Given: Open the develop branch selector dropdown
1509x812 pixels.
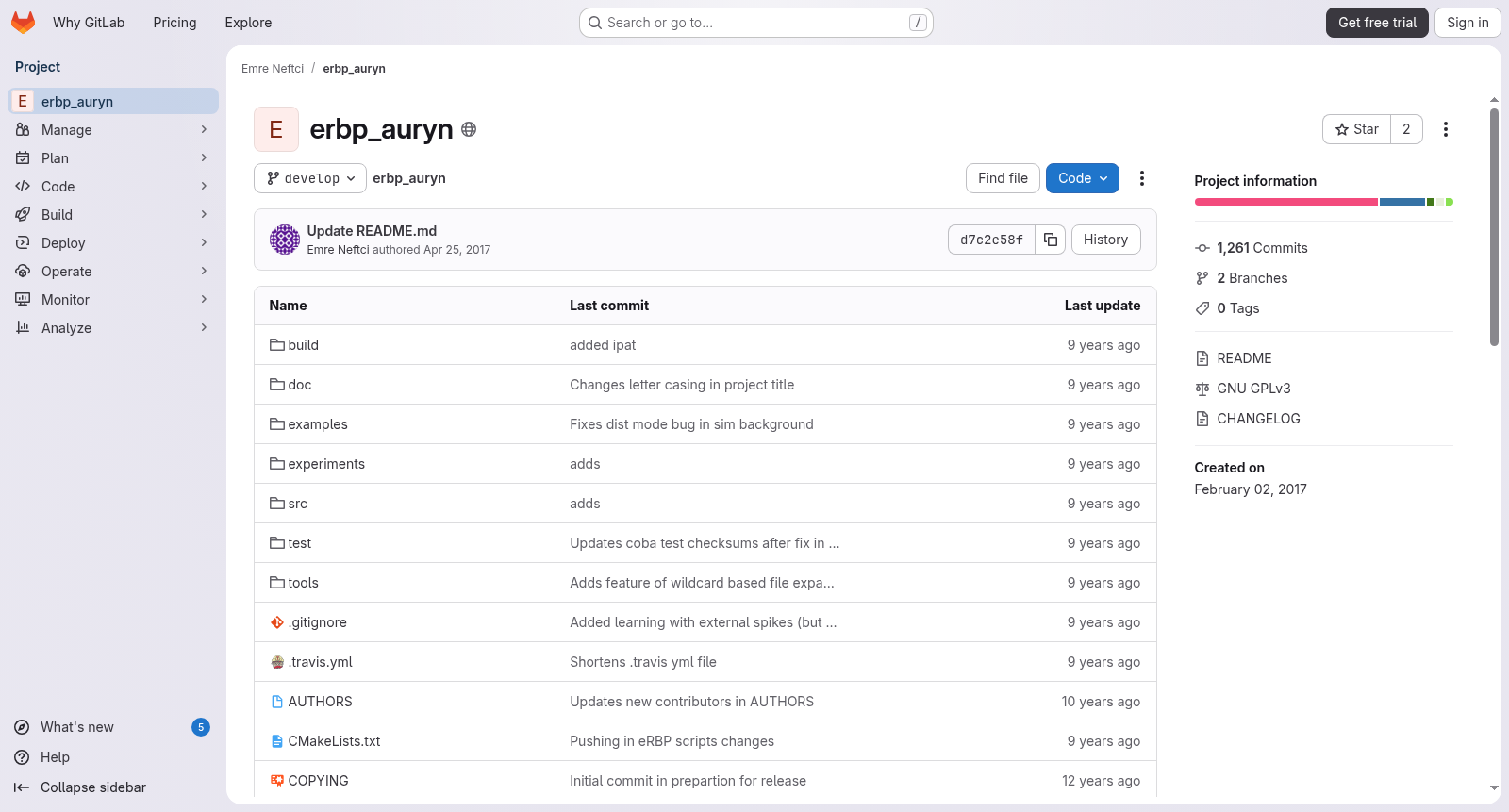Looking at the screenshot, I should (x=310, y=178).
